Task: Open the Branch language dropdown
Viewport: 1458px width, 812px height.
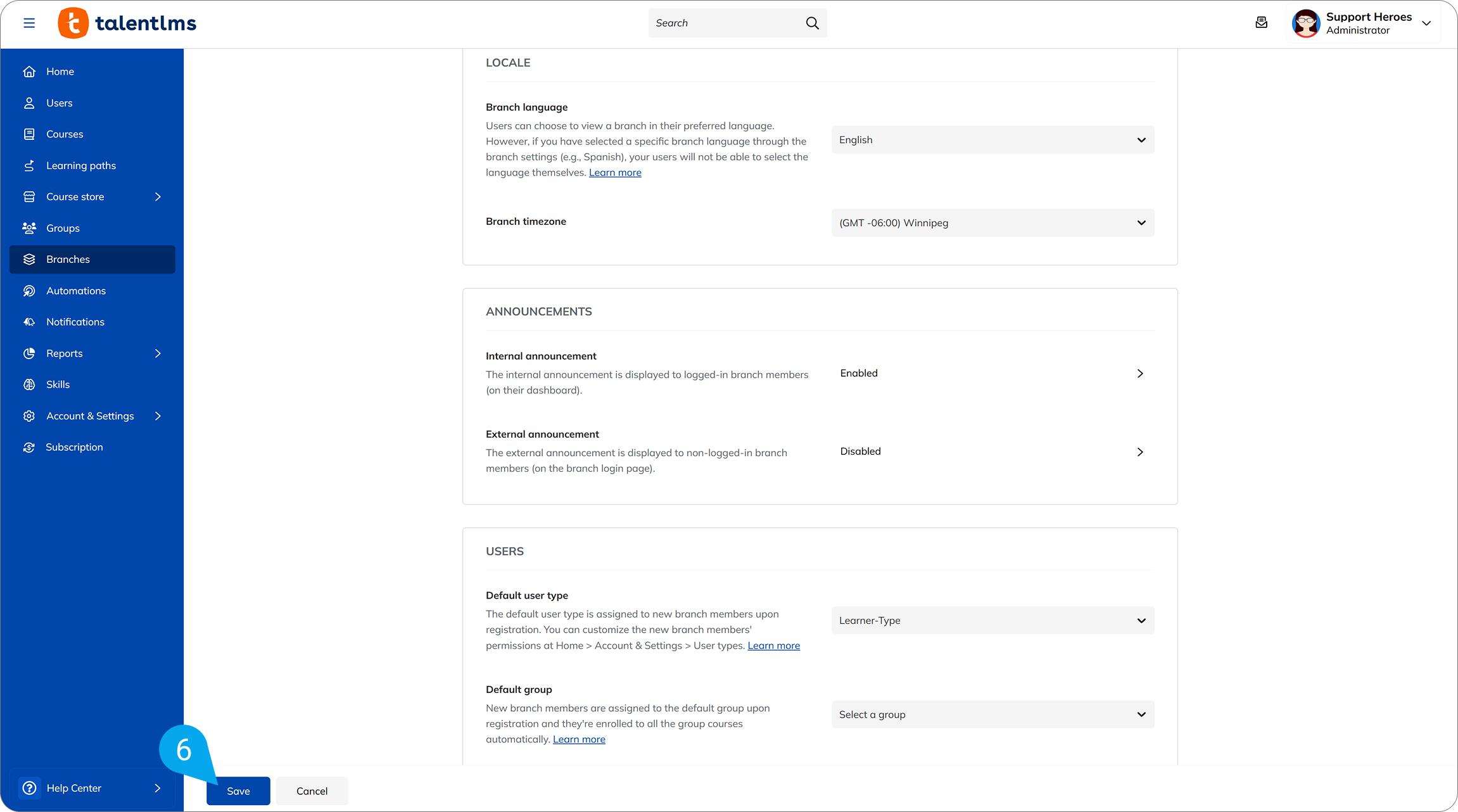Action: pos(992,139)
